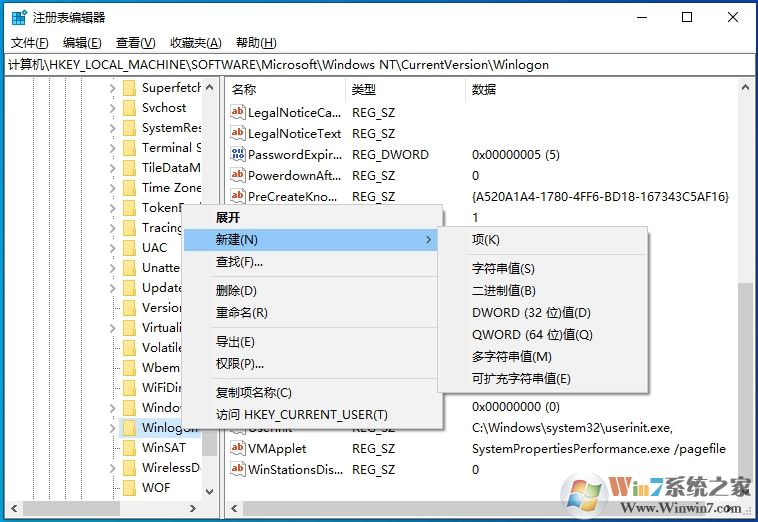Click the Wbem folder icon
The image size is (758, 522).
coord(129,368)
